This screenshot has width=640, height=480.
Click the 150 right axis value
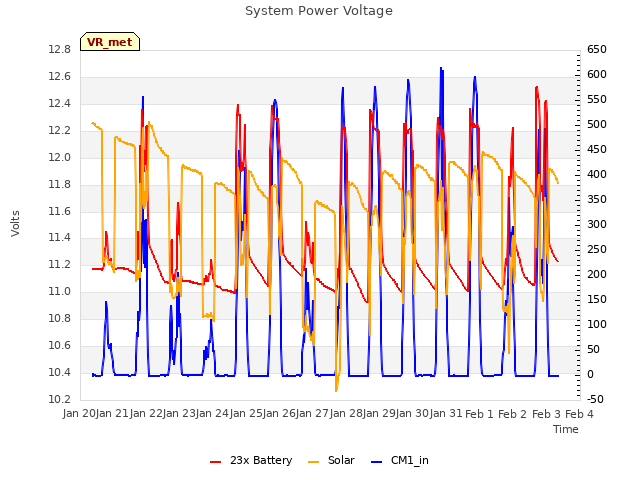tap(597, 300)
